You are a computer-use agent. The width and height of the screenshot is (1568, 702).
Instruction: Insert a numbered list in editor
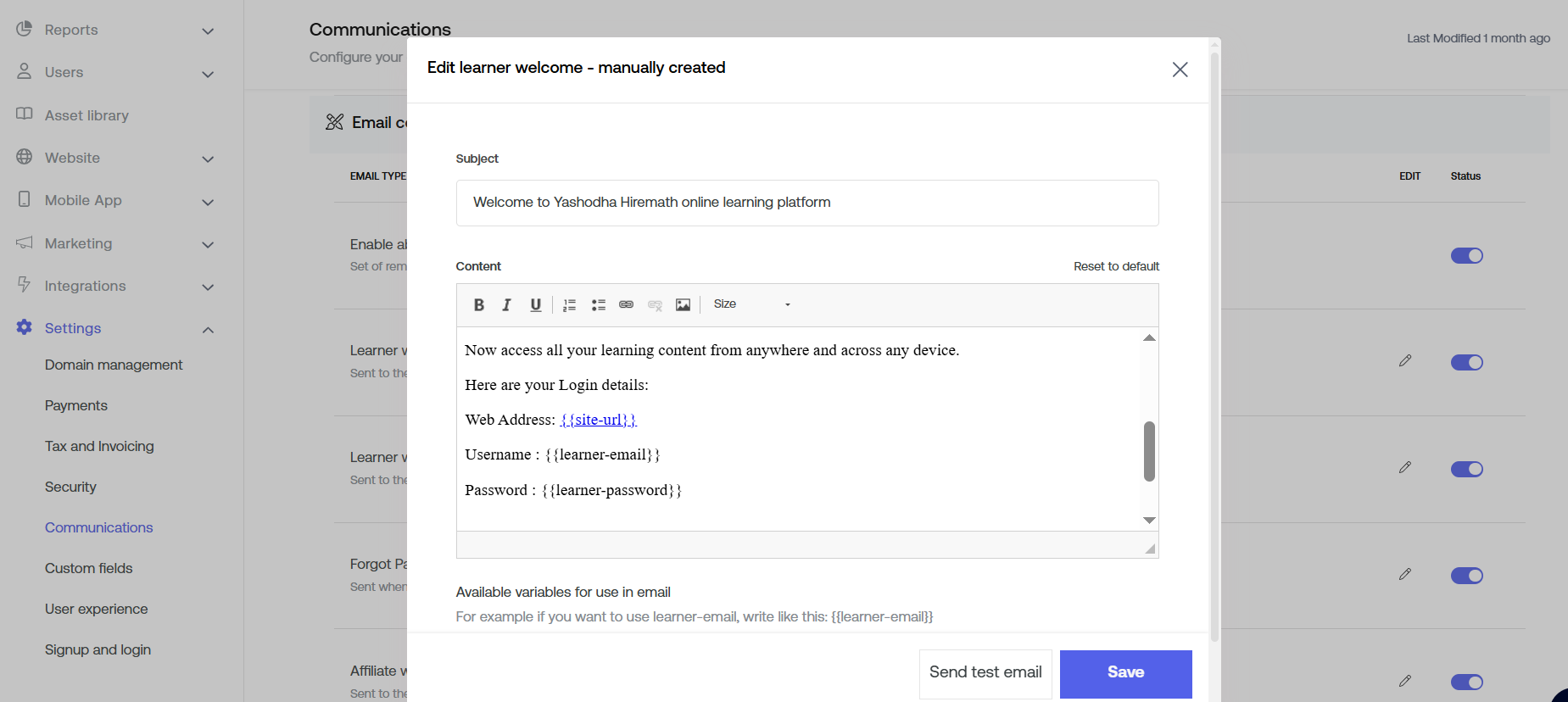click(x=569, y=305)
